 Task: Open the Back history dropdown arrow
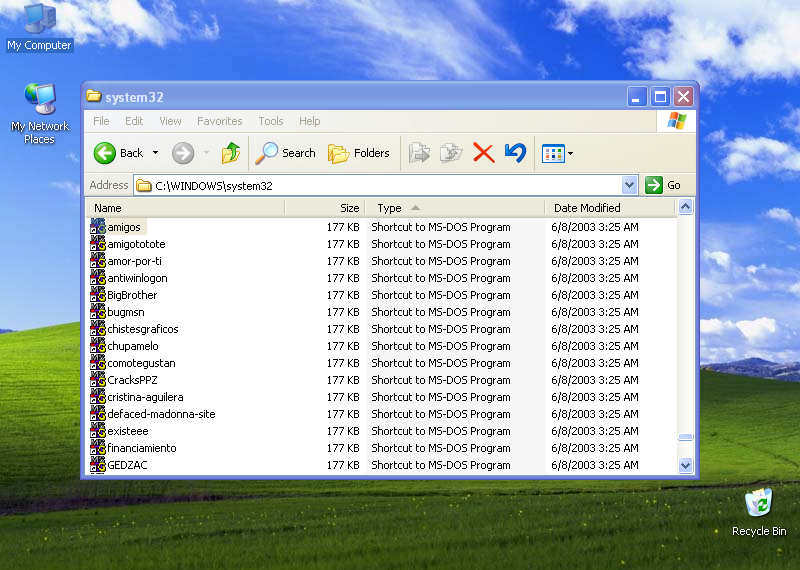(x=156, y=153)
